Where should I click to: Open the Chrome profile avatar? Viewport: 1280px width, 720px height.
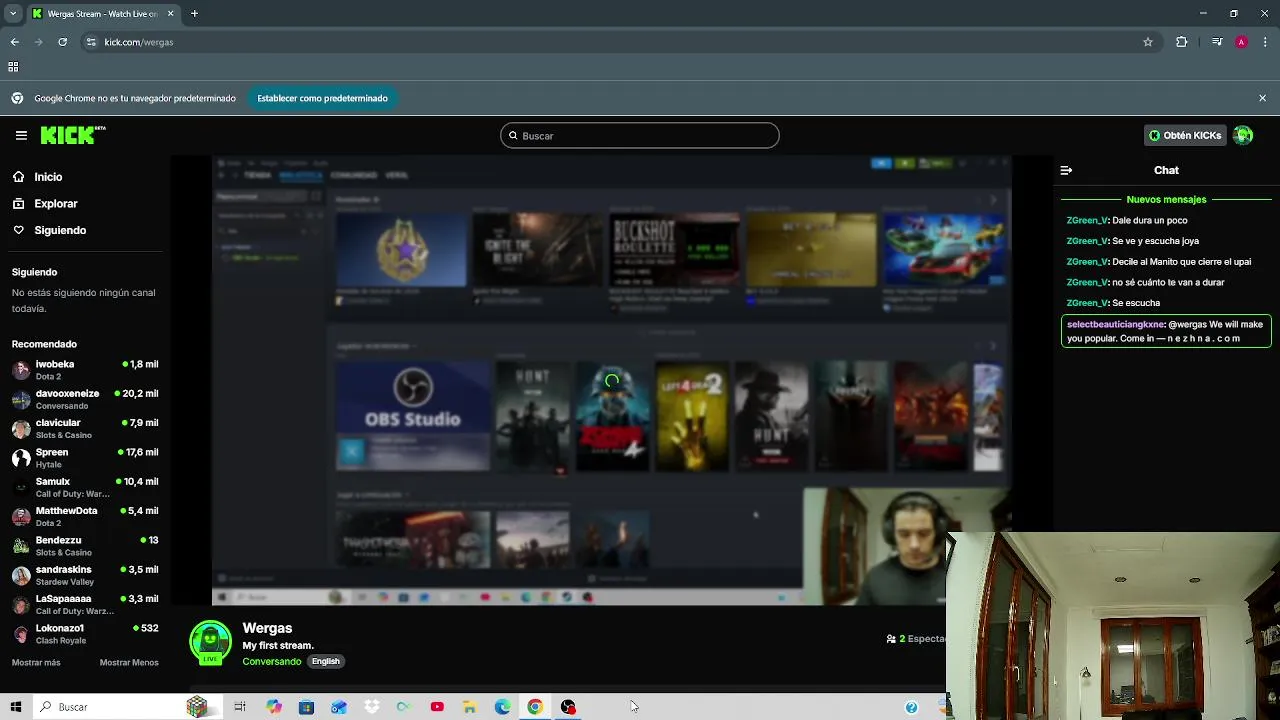pyautogui.click(x=1241, y=42)
